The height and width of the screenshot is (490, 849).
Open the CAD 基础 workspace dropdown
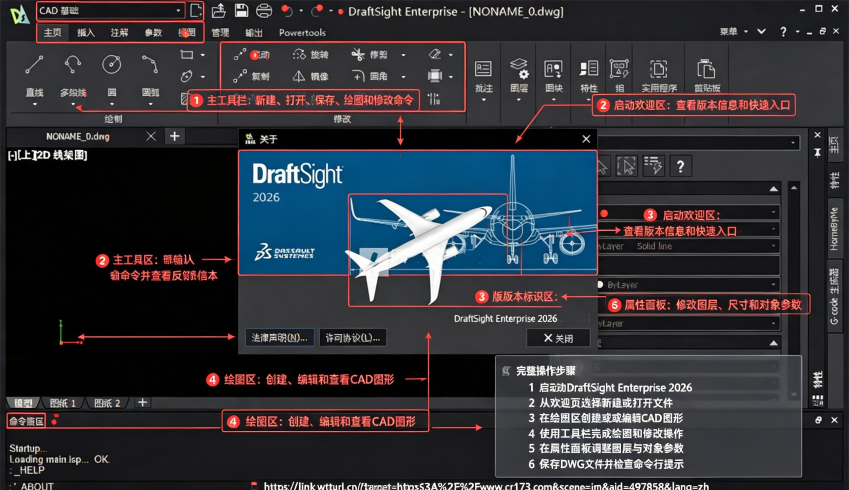point(111,10)
